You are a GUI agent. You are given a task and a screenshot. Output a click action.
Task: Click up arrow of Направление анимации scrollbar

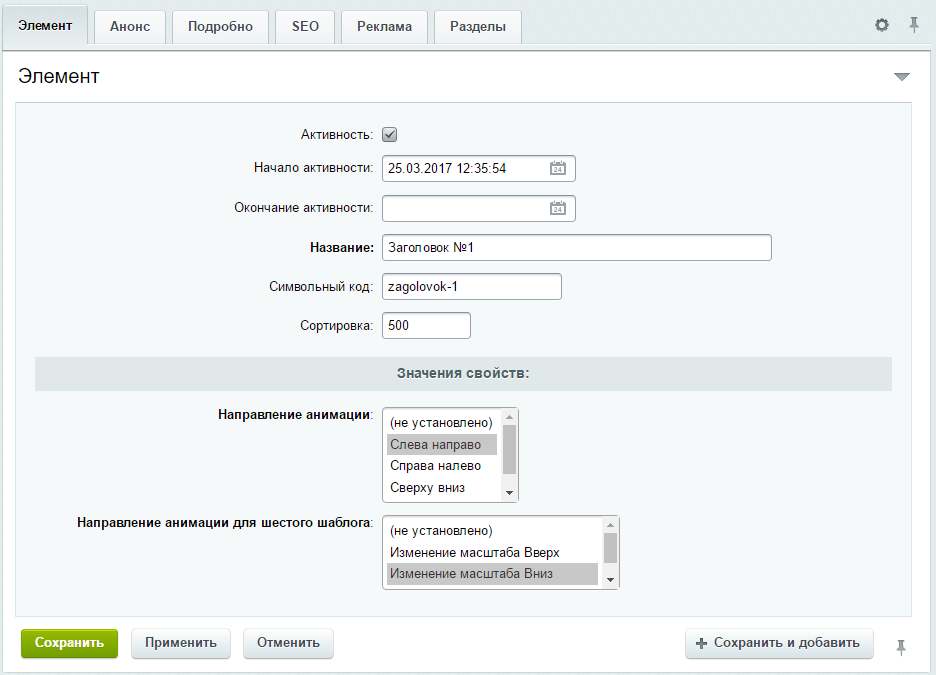click(509, 417)
